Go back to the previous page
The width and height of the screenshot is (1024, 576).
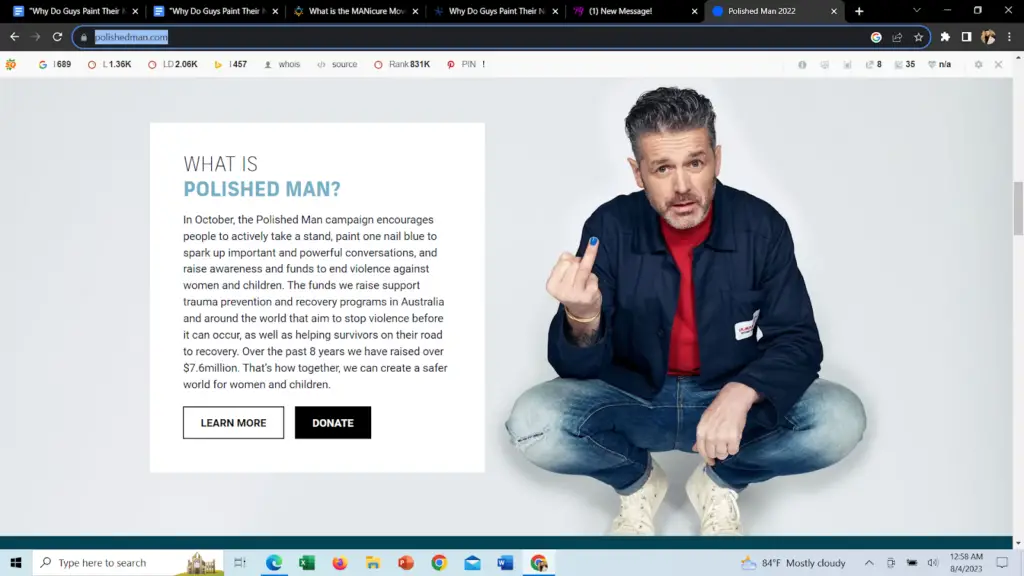(x=14, y=37)
